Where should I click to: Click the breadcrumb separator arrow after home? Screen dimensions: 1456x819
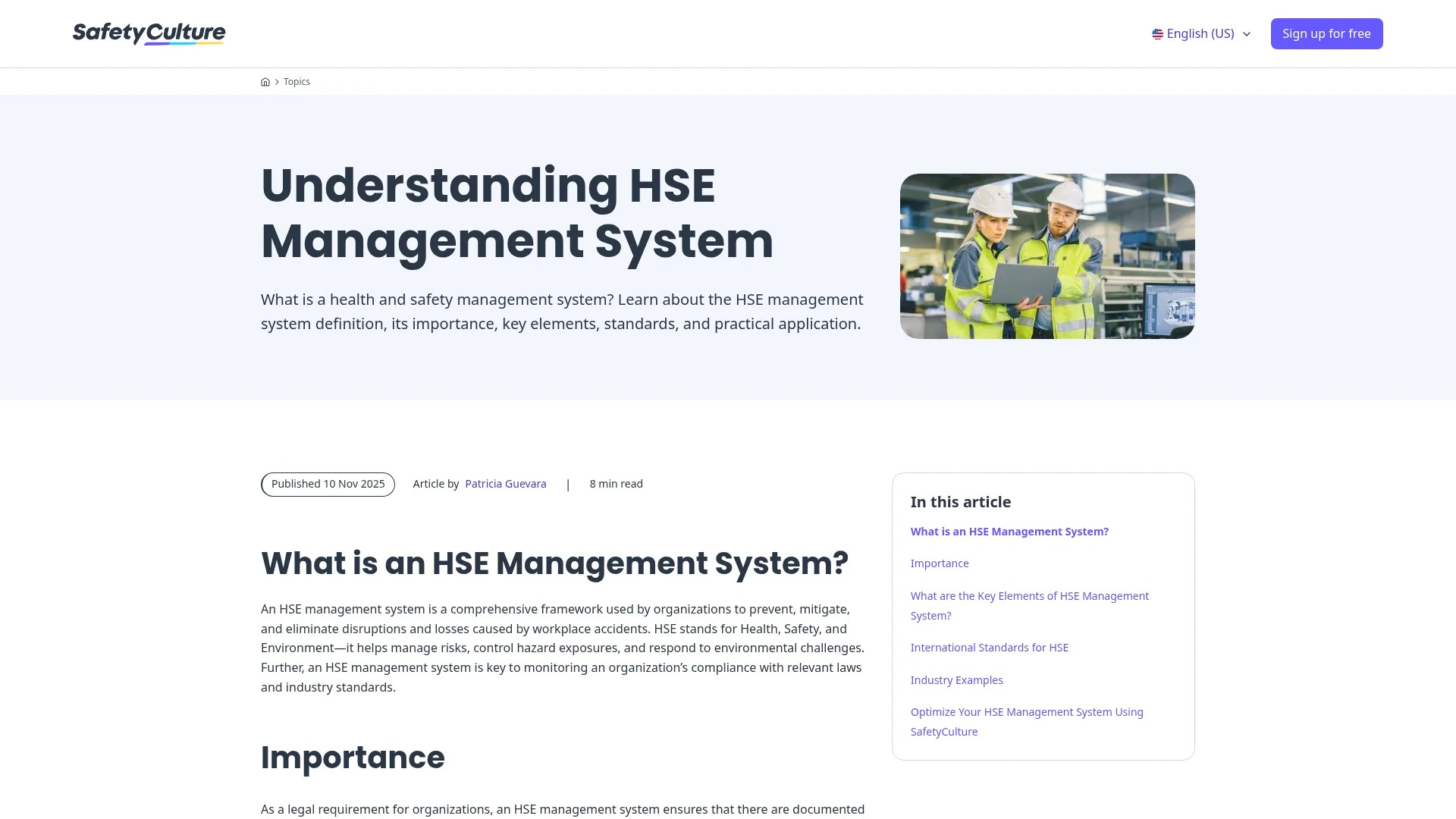[276, 81]
